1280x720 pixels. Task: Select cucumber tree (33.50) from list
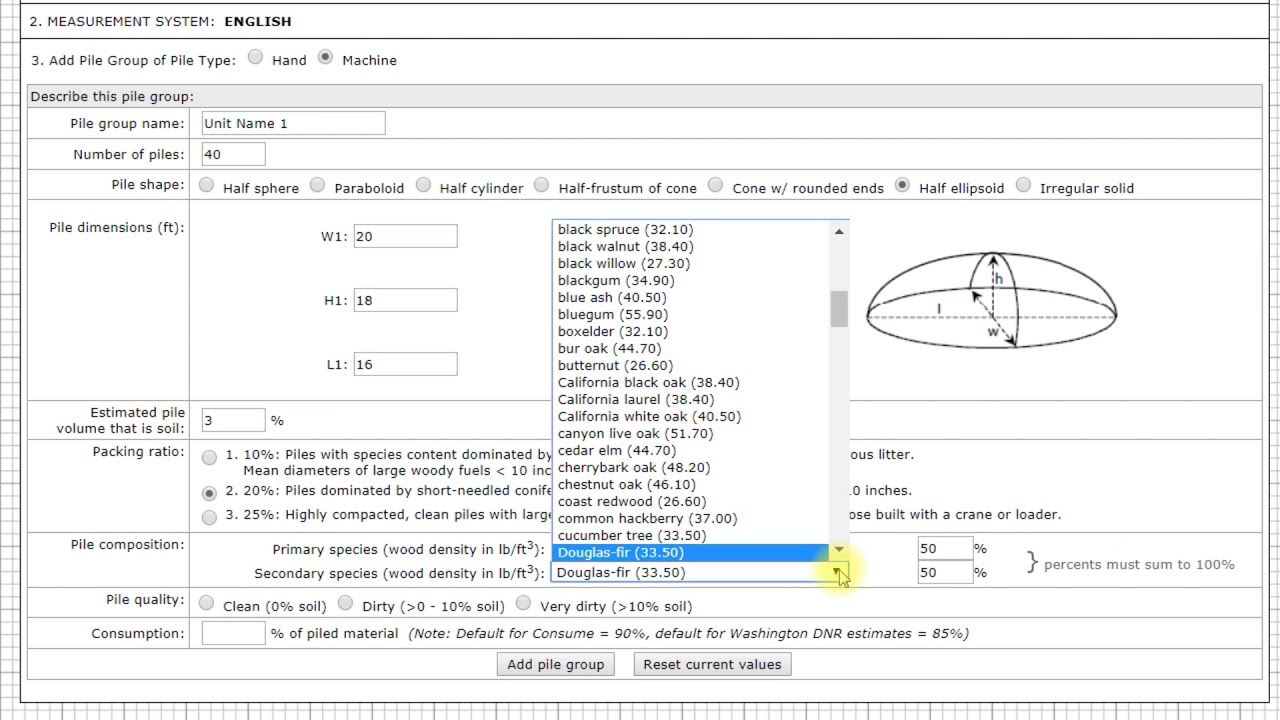pos(691,535)
